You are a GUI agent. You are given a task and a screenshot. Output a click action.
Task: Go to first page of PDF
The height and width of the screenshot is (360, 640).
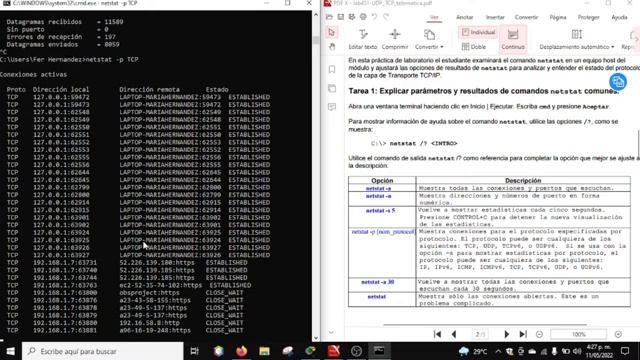click(437, 334)
